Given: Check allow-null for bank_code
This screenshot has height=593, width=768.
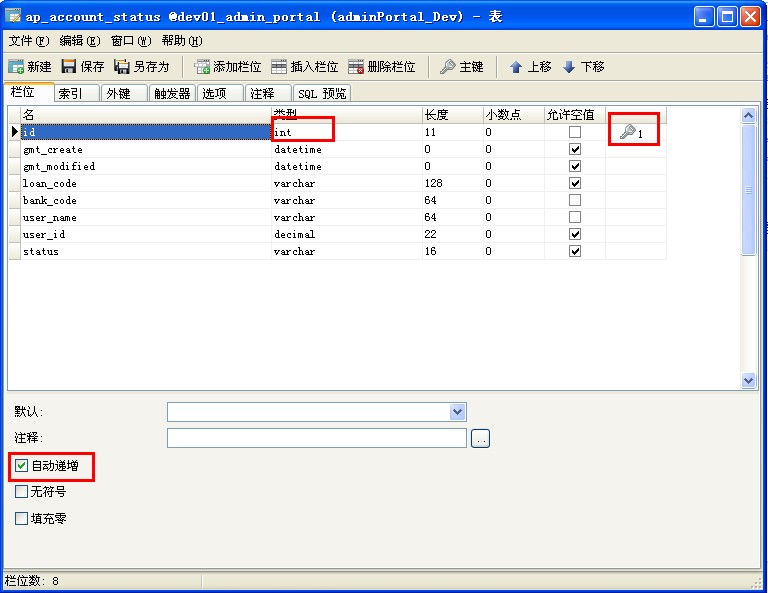Looking at the screenshot, I should (575, 200).
